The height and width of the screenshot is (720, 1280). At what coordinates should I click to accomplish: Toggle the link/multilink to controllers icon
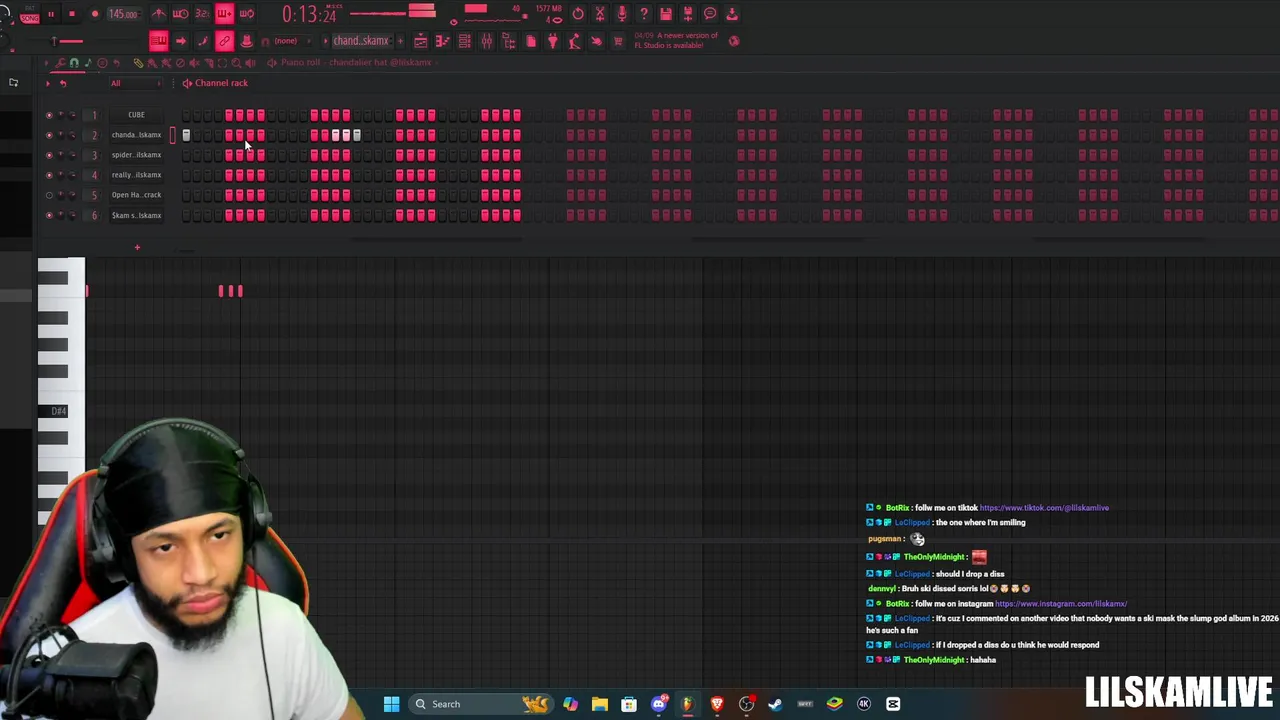tap(224, 41)
